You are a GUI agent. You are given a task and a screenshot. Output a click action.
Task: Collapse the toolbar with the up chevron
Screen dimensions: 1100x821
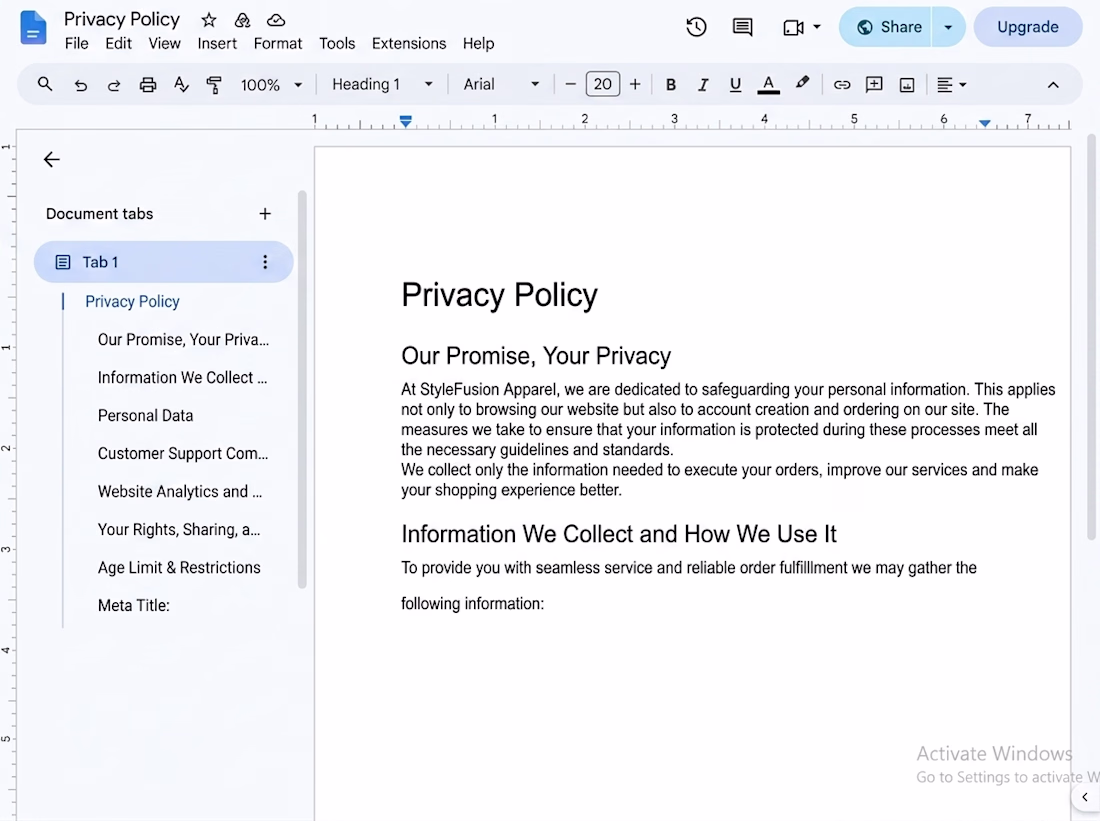pos(1053,85)
